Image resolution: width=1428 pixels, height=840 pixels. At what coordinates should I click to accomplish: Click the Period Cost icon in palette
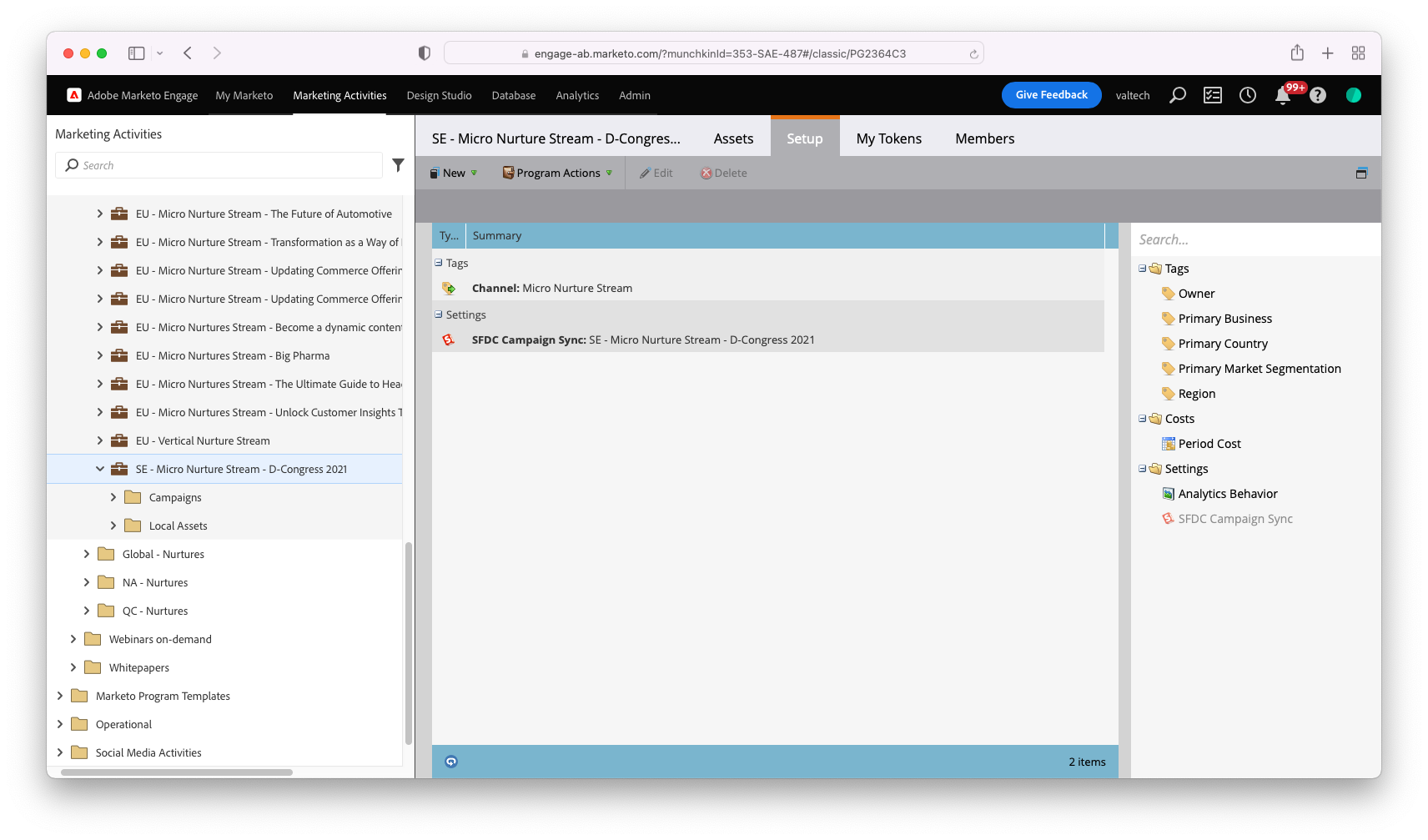(x=1169, y=444)
